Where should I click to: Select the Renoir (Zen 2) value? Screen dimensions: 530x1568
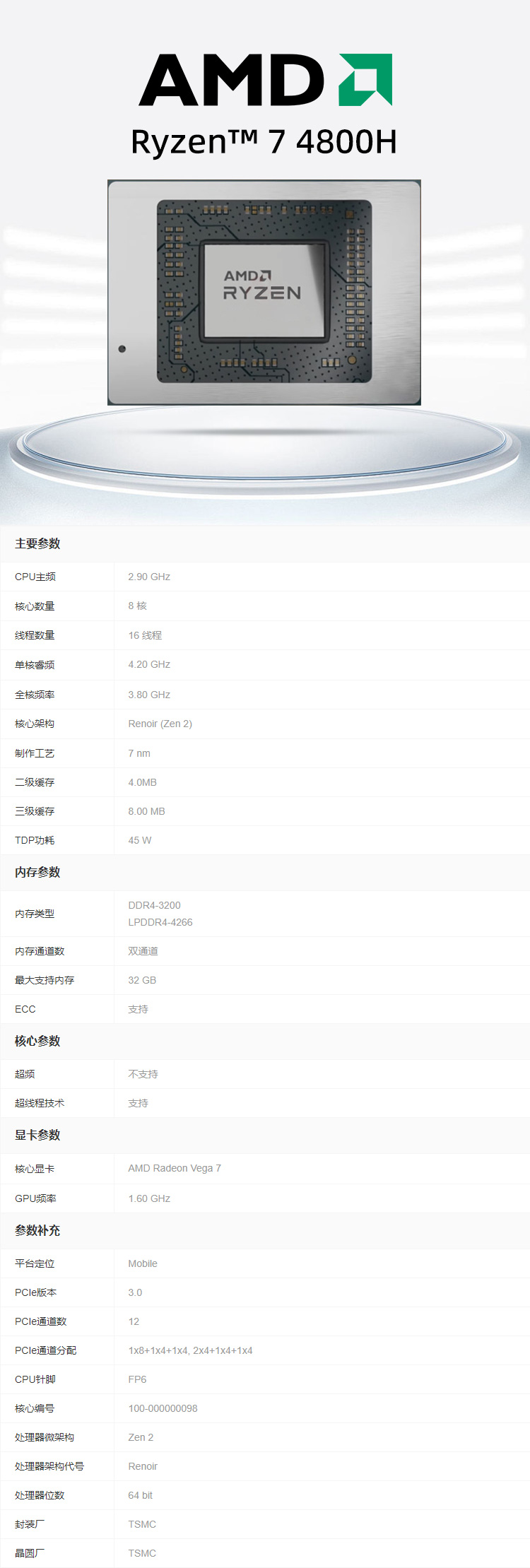point(160,724)
